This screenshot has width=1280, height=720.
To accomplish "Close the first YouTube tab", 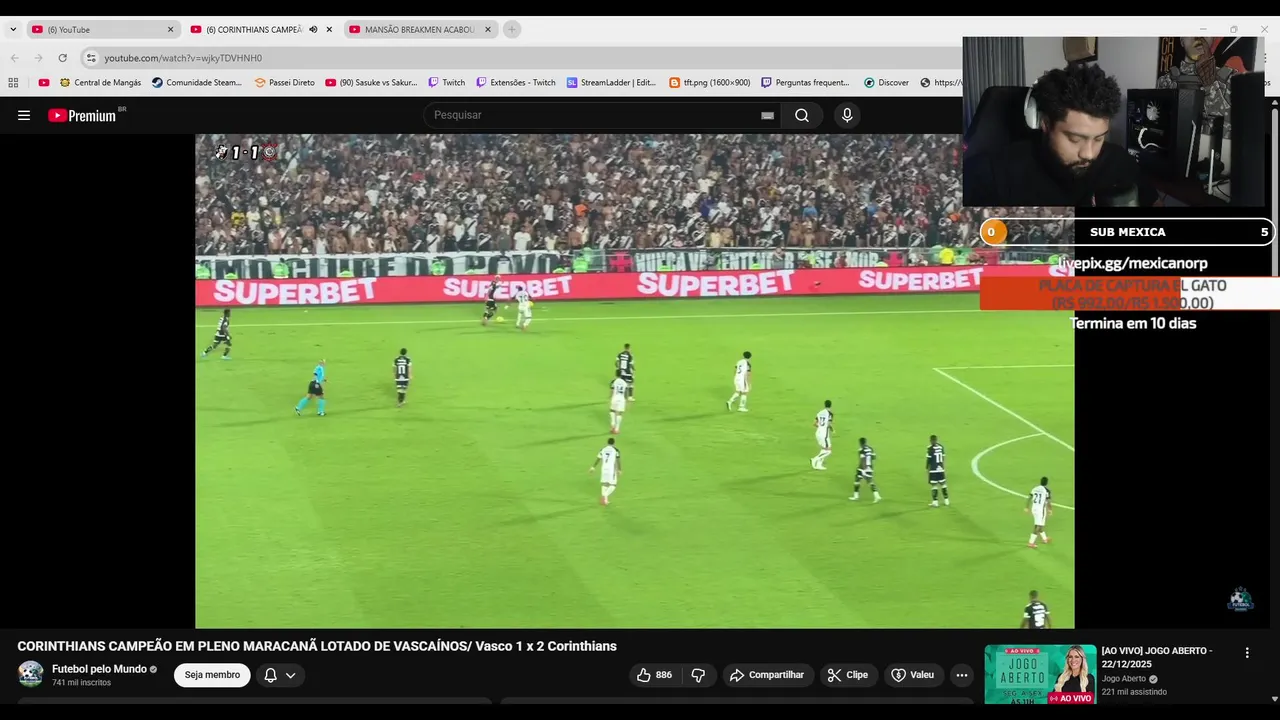I will point(170,29).
